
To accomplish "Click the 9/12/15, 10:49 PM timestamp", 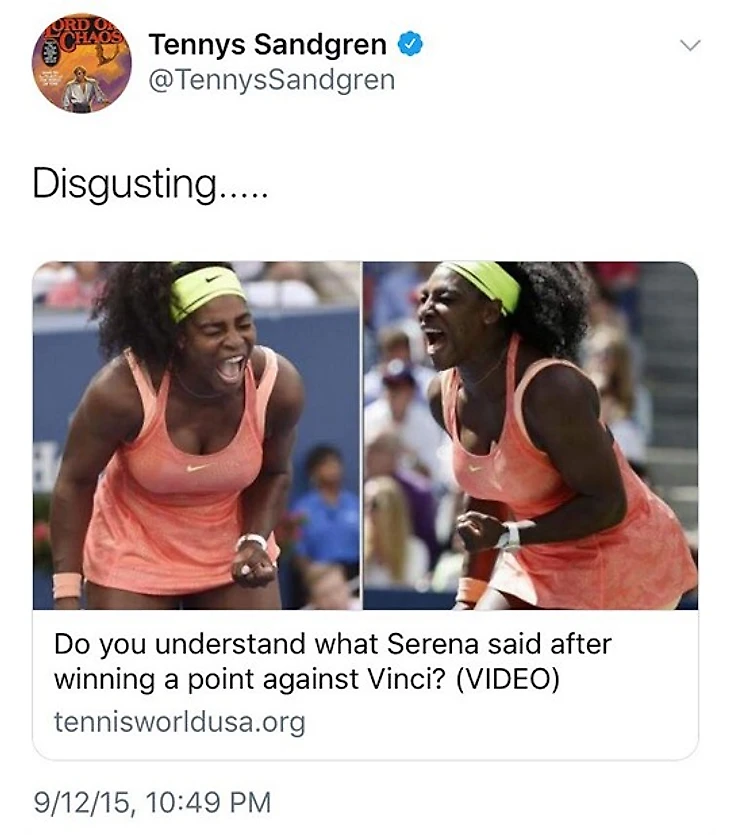I will pyautogui.click(x=152, y=802).
